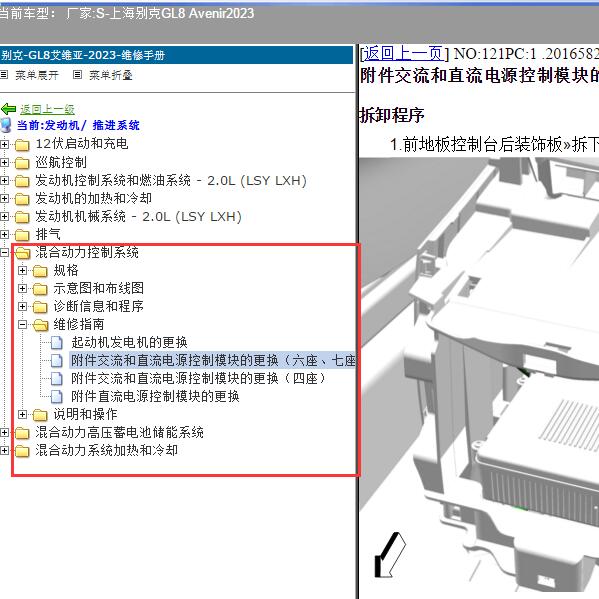The height and width of the screenshot is (599, 599).
Task: Click the 维修指南 open folder icon
Action: click(40, 325)
